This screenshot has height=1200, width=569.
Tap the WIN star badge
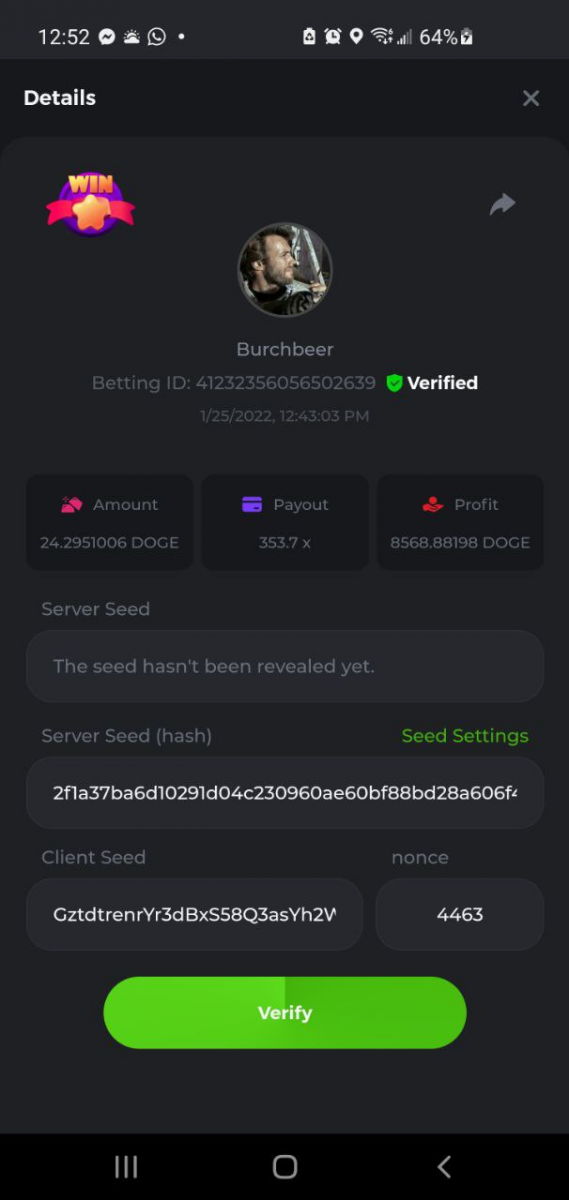pos(90,204)
